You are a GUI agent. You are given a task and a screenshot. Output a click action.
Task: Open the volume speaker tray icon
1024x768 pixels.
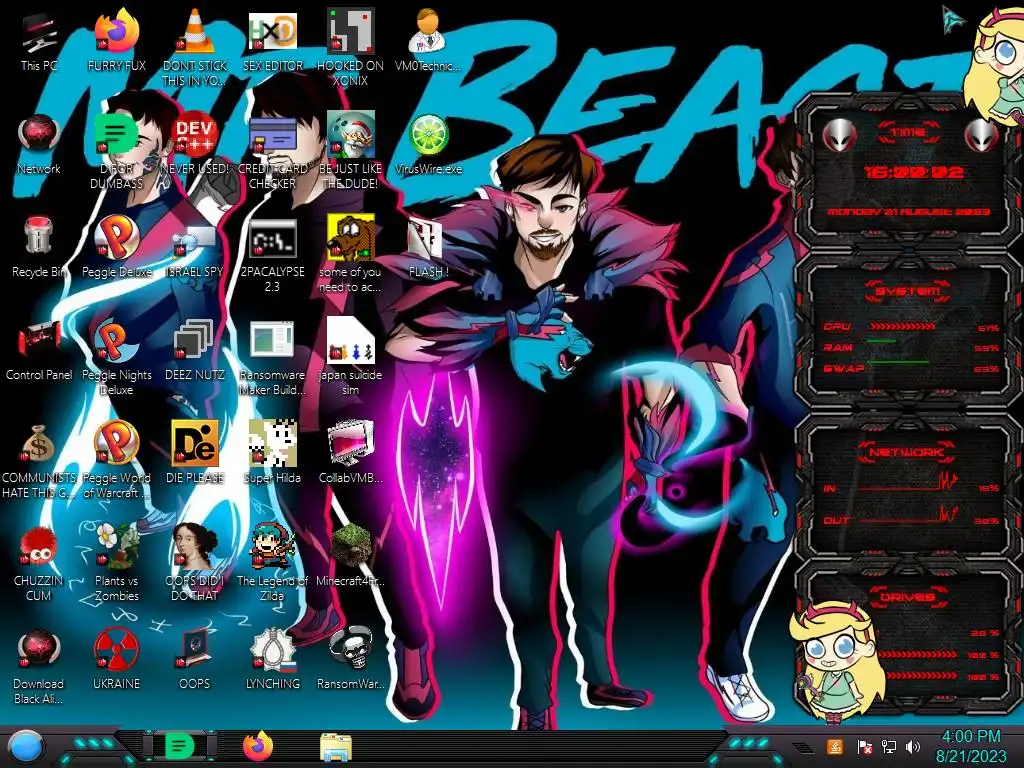[913, 746]
